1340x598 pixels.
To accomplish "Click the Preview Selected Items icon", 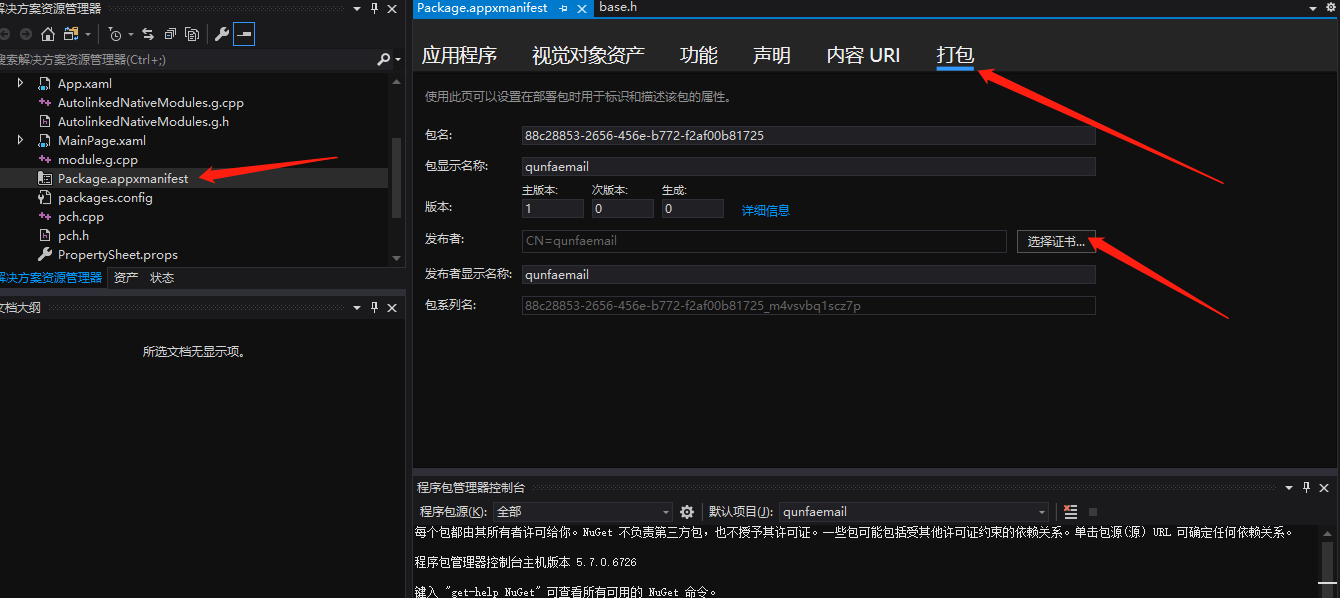I will [193, 33].
